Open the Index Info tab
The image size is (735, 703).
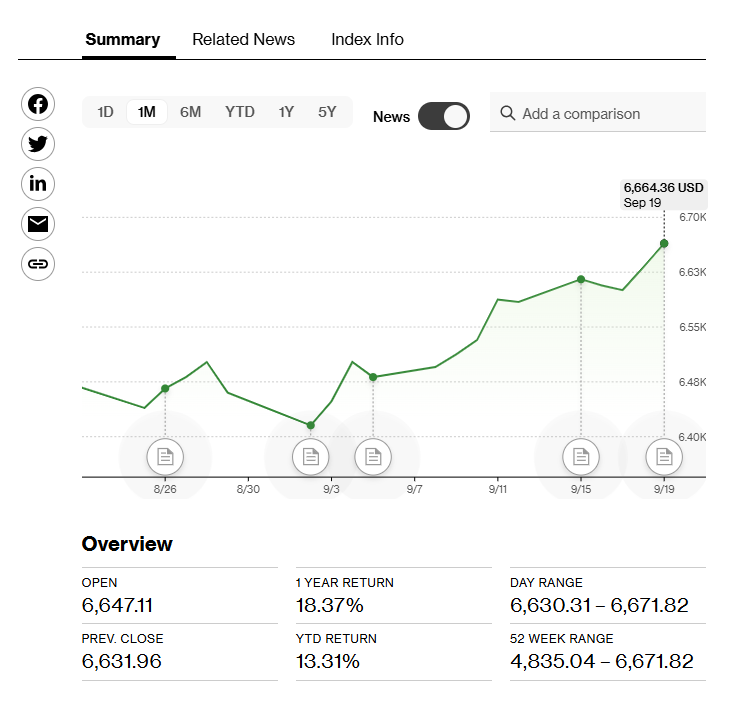pyautogui.click(x=367, y=40)
